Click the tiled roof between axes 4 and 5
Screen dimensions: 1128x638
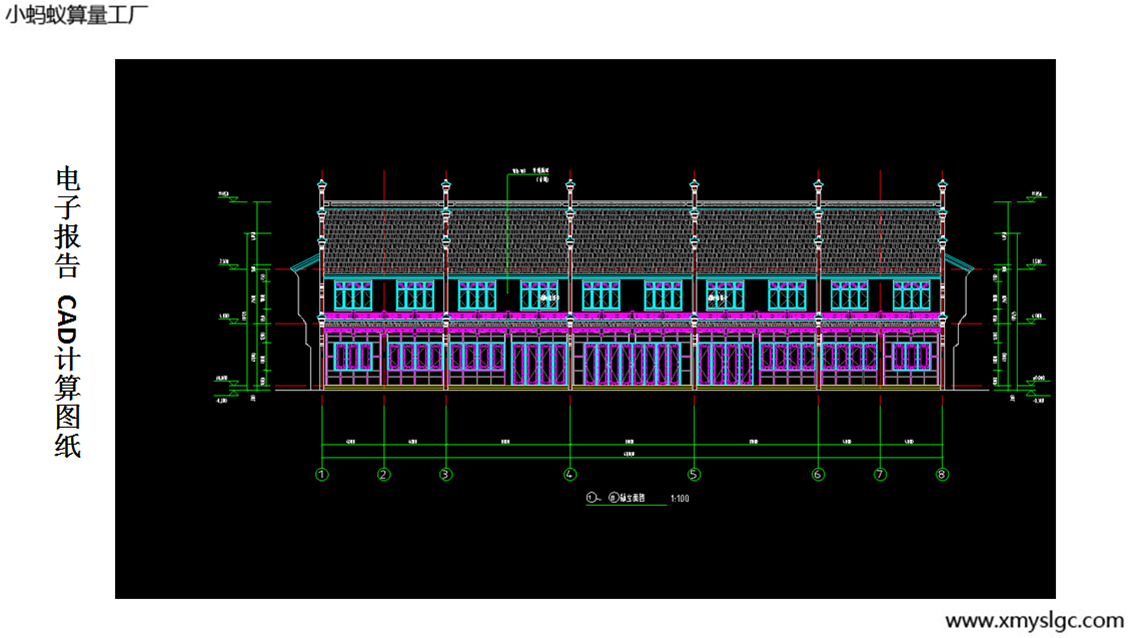pos(631,240)
